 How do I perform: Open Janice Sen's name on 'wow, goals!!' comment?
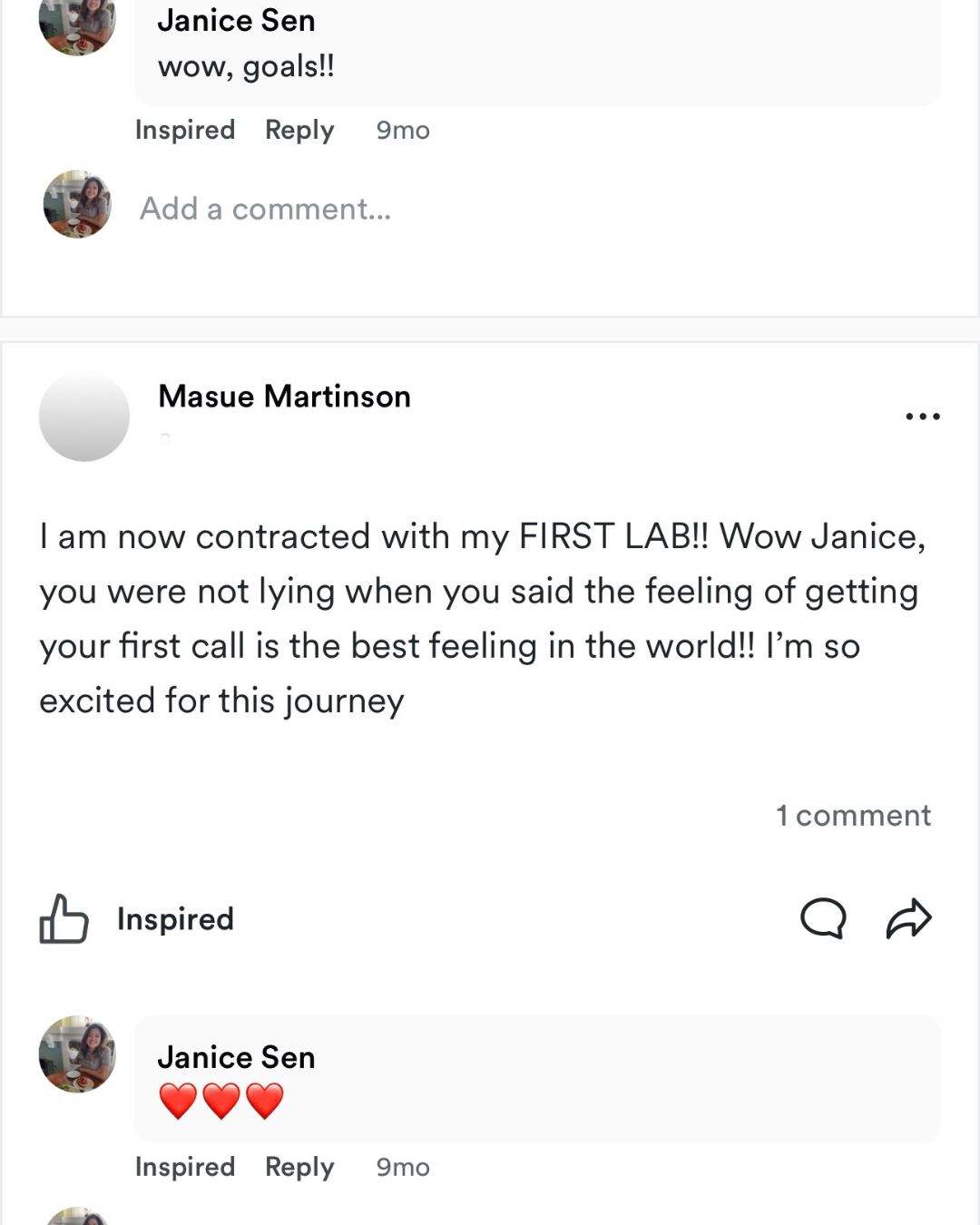(x=236, y=20)
